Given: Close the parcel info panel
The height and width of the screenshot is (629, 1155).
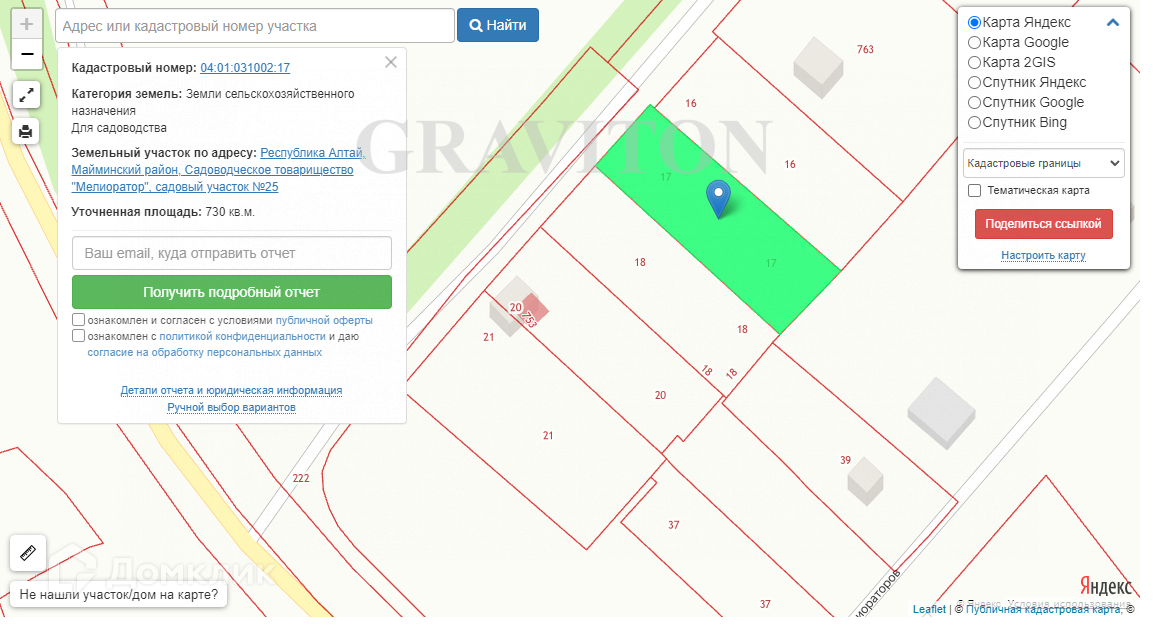Looking at the screenshot, I should pos(391,63).
